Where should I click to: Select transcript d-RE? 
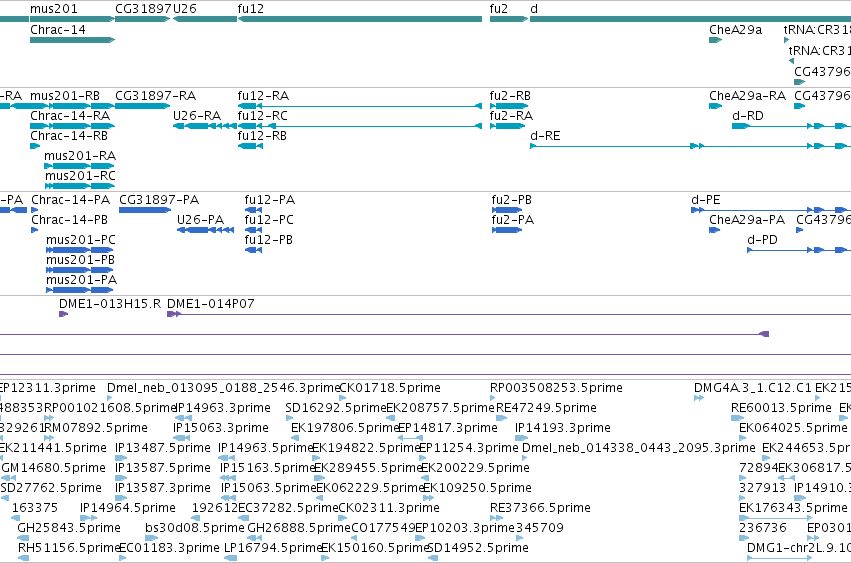(x=545, y=136)
